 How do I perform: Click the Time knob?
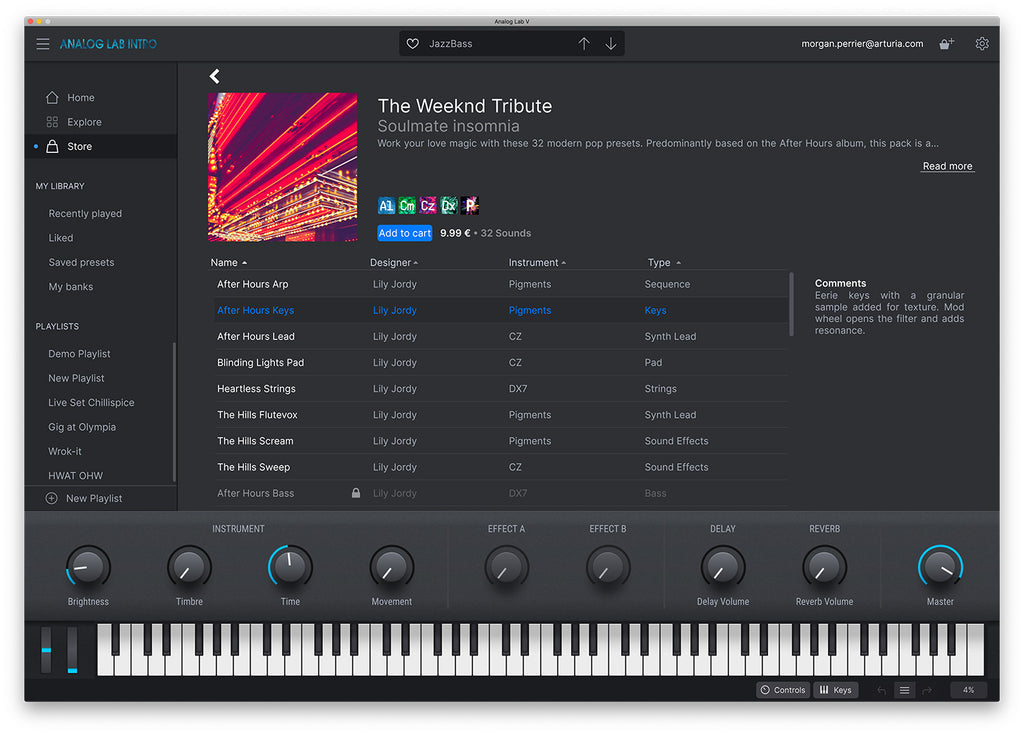(291, 567)
